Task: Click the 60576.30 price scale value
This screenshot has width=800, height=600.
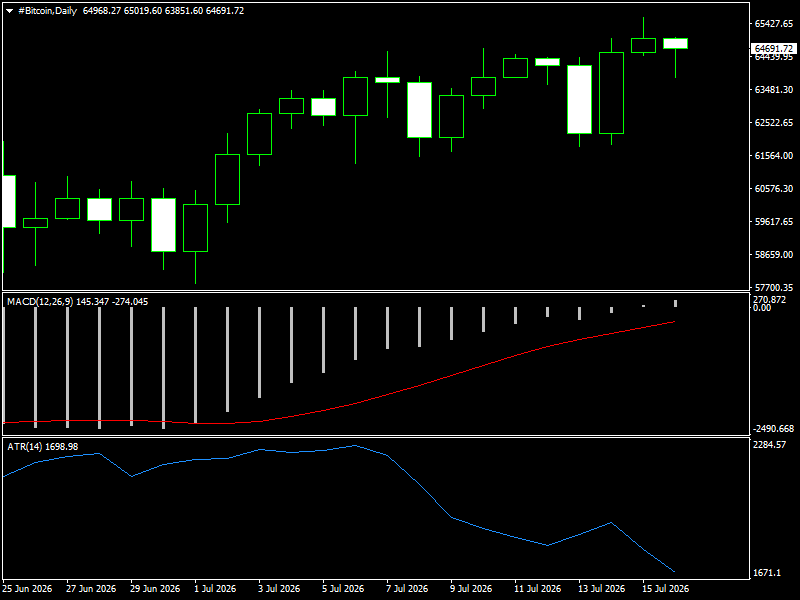Action: pos(773,188)
